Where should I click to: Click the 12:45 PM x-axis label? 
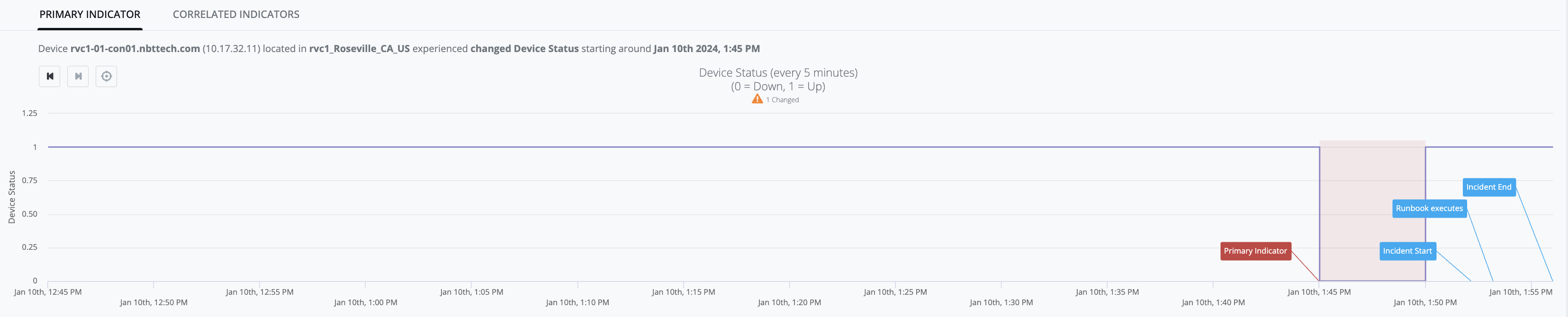pos(47,292)
